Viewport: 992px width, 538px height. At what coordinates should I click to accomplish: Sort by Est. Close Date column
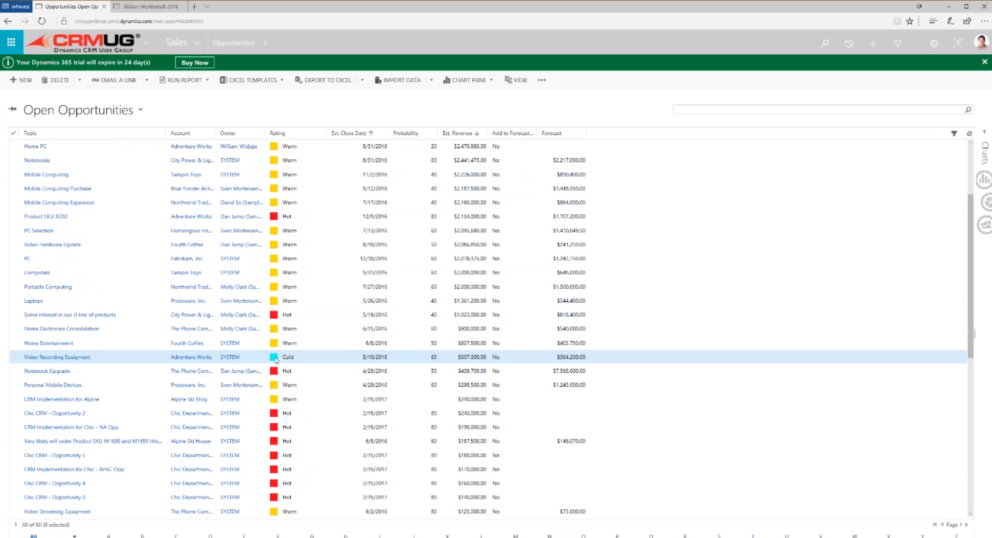coord(352,134)
